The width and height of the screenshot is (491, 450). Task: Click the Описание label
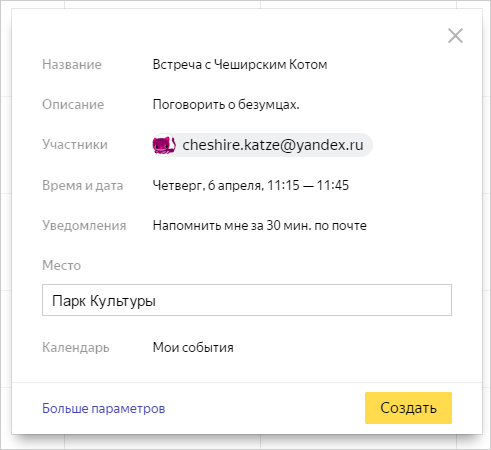click(73, 105)
